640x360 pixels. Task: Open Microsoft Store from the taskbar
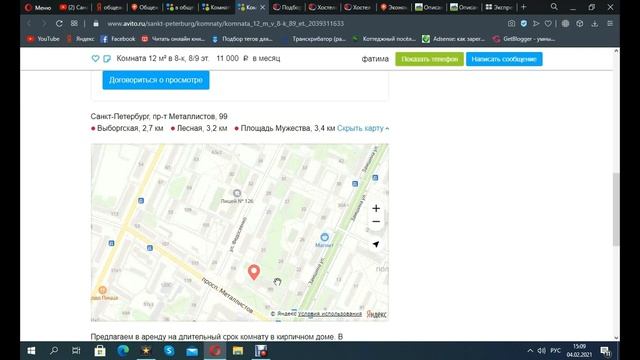point(100,351)
